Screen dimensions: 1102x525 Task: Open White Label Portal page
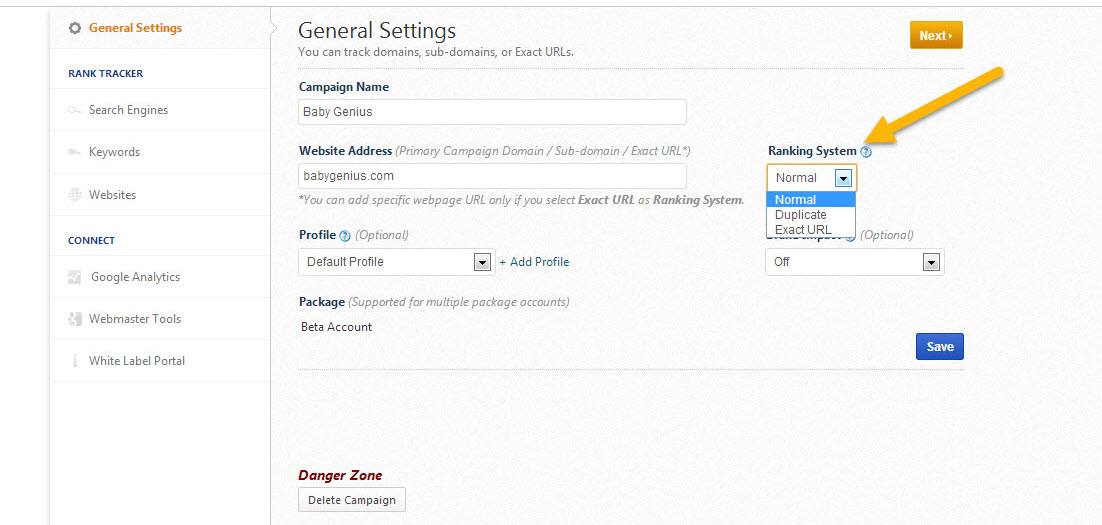tap(136, 361)
